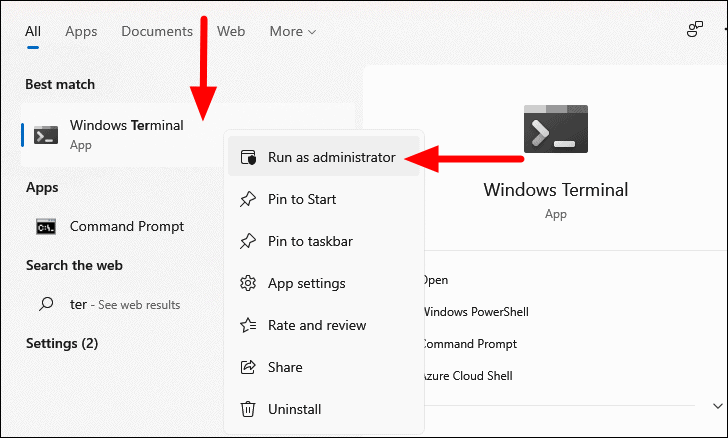Image resolution: width=728 pixels, height=438 pixels.
Task: Click the Pin to taskbar pin icon
Action: coord(248,241)
